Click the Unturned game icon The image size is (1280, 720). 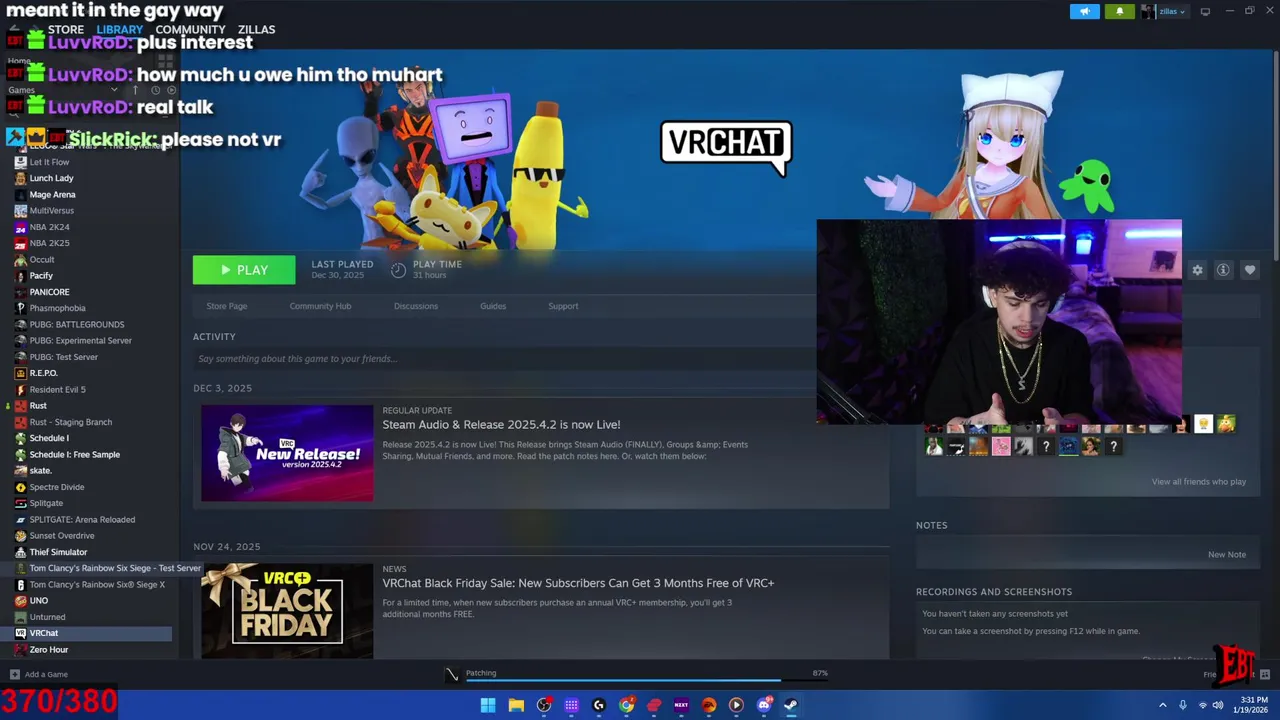pos(20,617)
